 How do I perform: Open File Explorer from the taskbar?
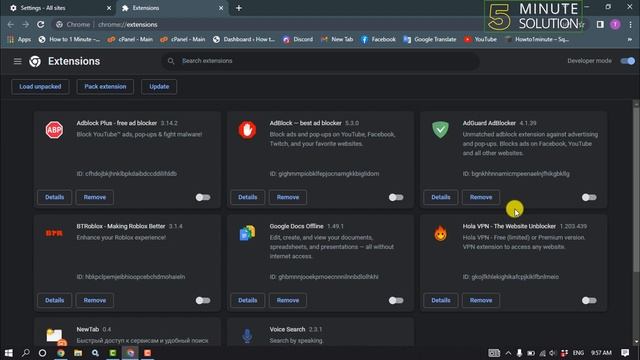click(x=78, y=353)
